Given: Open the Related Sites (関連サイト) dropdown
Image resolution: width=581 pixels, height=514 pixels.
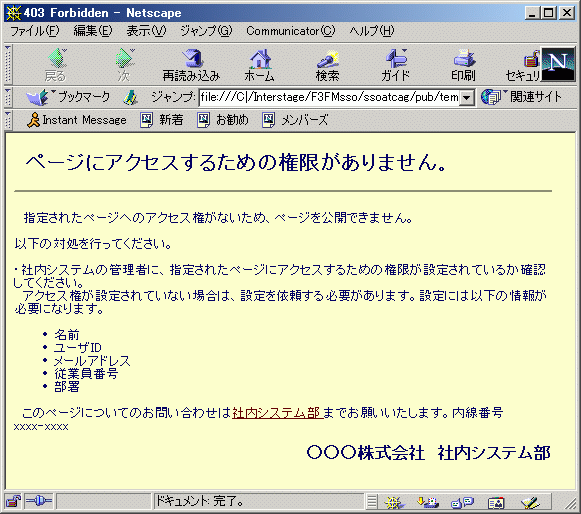Looking at the screenshot, I should pos(522,97).
